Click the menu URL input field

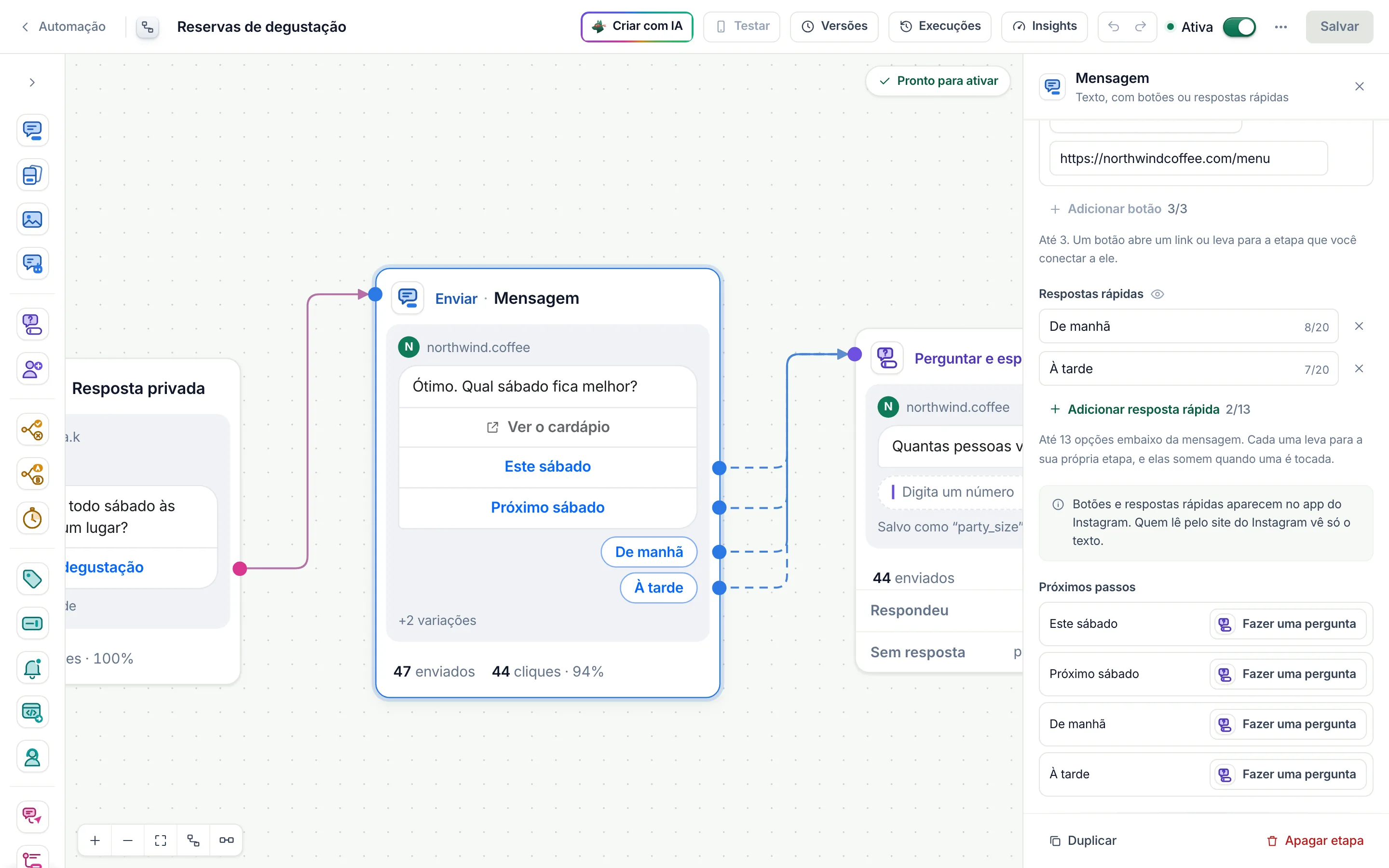[1188, 159]
